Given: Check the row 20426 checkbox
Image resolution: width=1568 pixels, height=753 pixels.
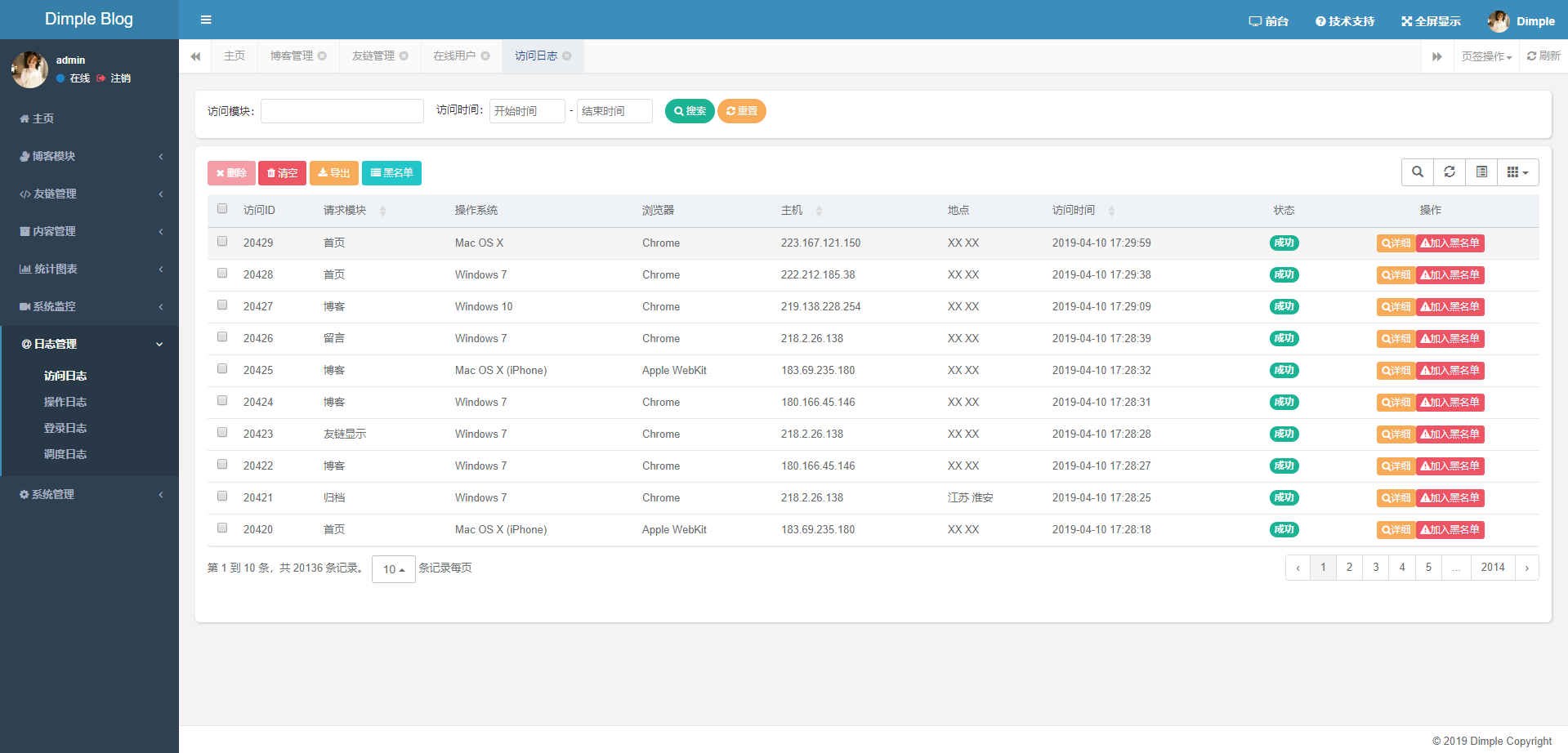Looking at the screenshot, I should point(222,336).
